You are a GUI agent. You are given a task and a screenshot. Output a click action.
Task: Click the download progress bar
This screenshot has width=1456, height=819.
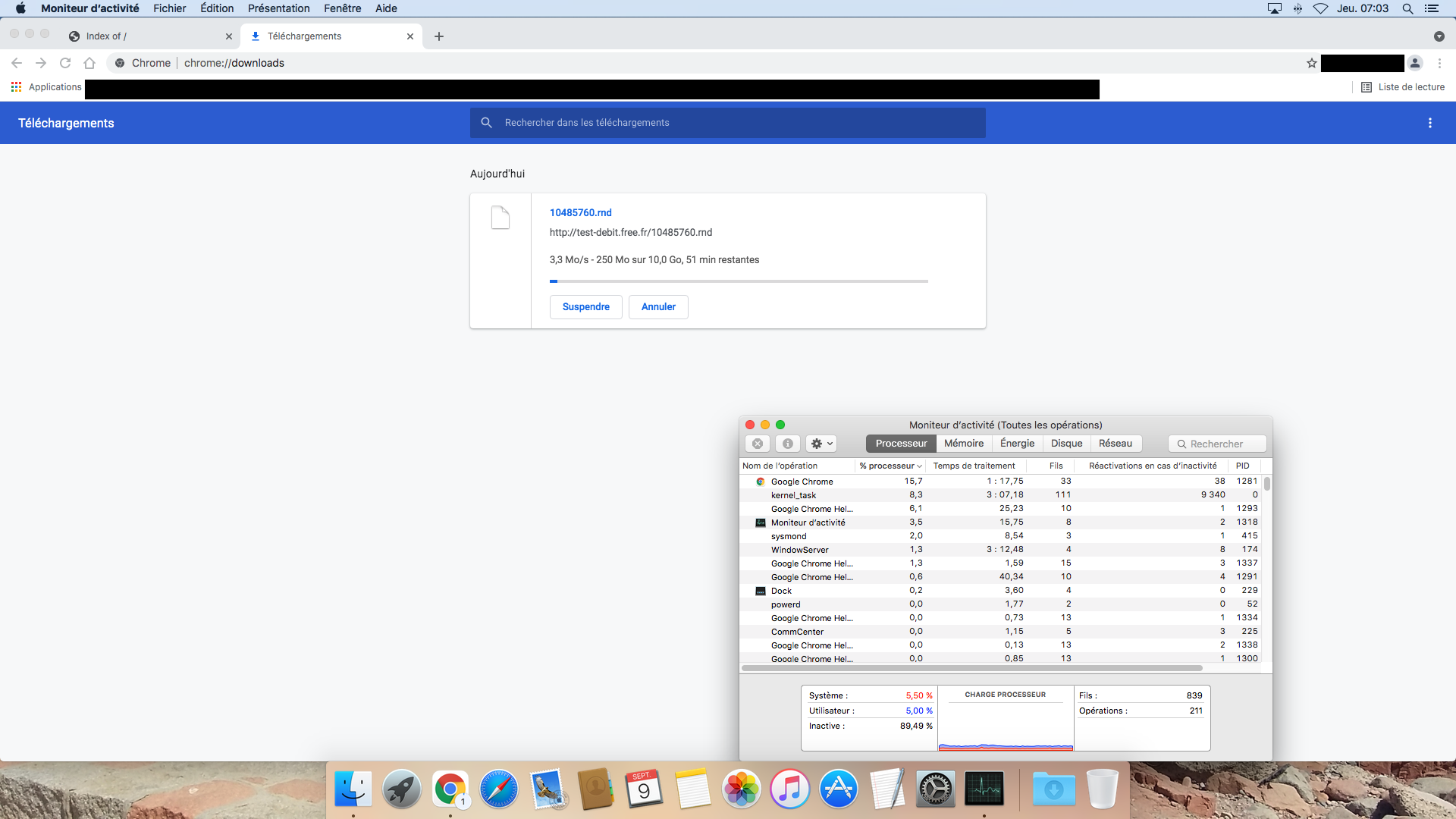pos(739,281)
